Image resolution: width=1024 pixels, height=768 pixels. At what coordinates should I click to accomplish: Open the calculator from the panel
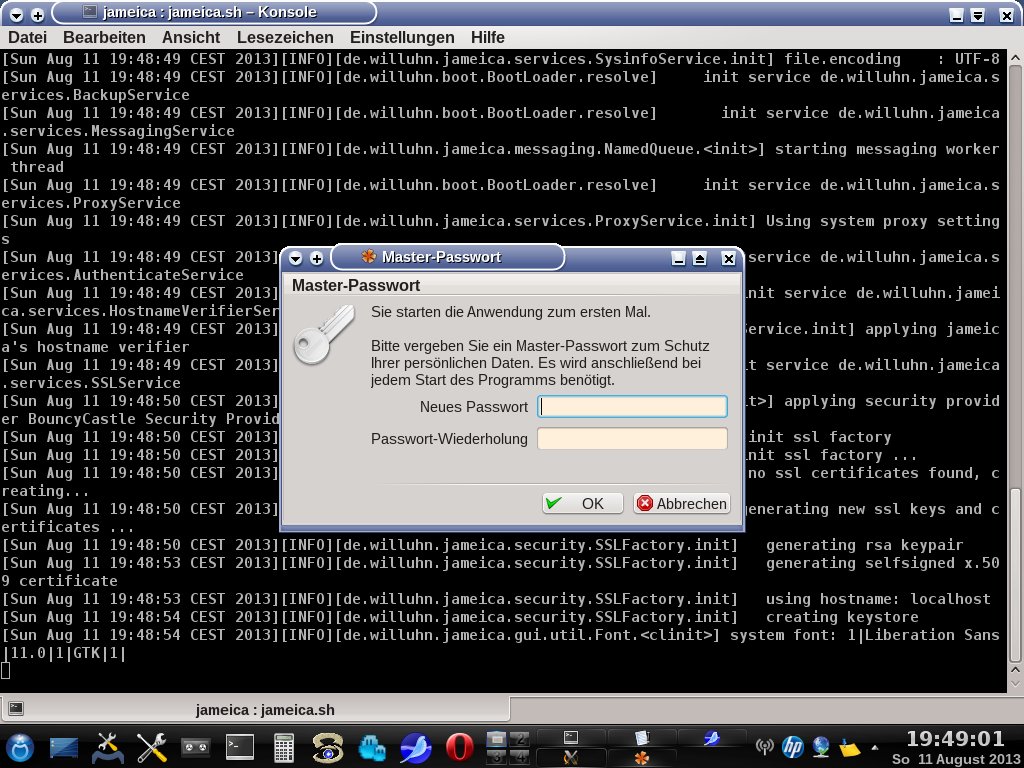(283, 747)
